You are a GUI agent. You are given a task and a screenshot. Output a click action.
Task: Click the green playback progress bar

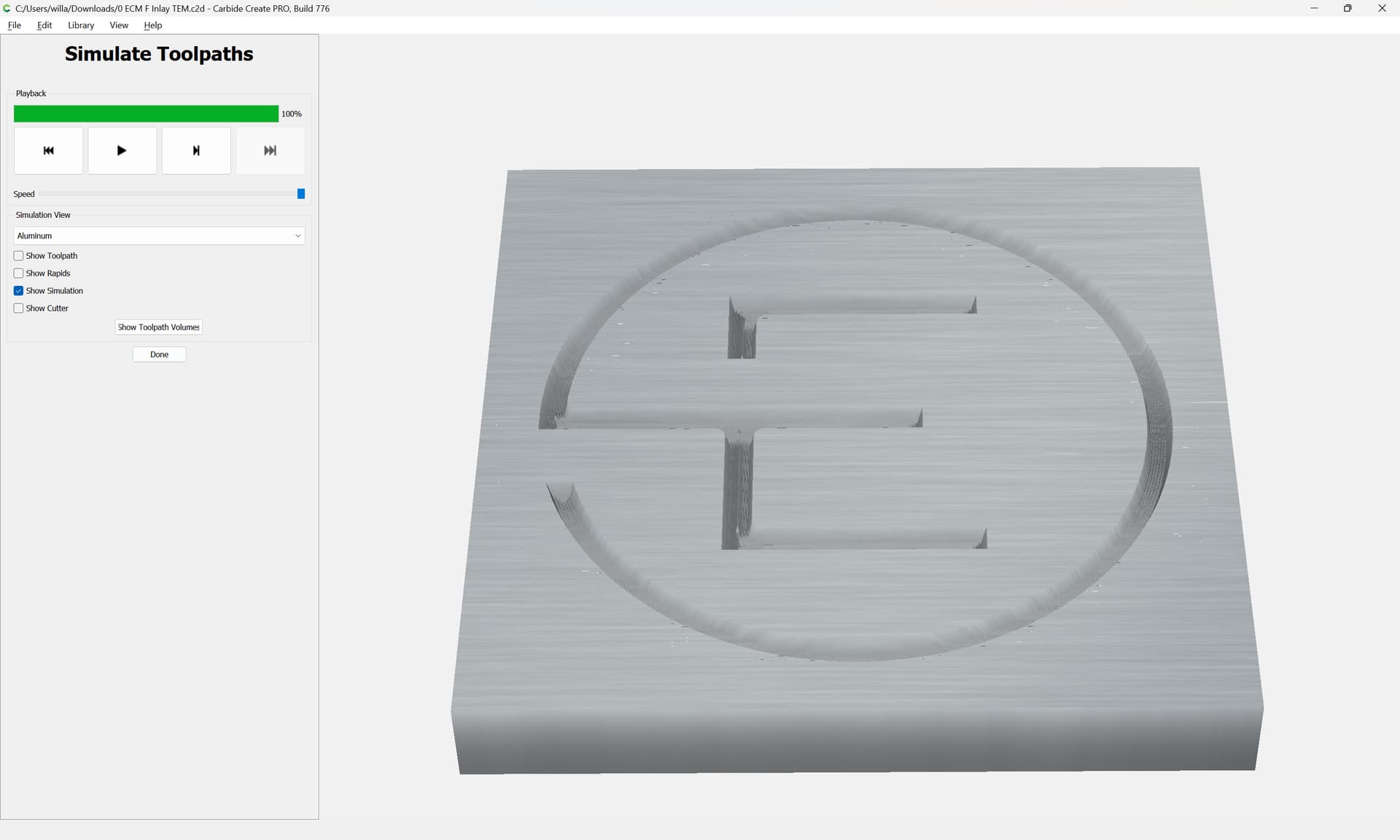(x=146, y=114)
